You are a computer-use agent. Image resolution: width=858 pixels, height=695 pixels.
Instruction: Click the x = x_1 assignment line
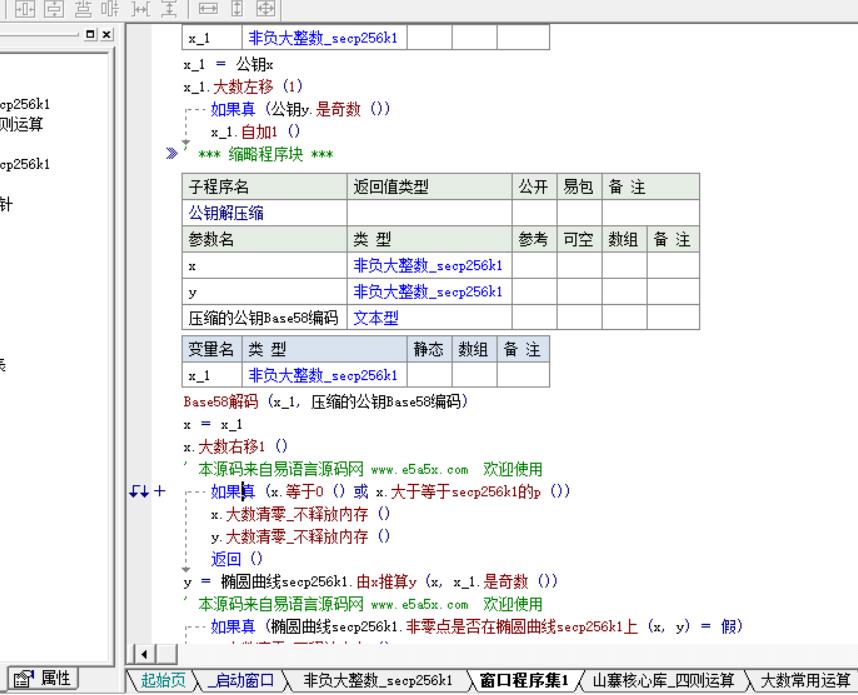click(x=213, y=424)
